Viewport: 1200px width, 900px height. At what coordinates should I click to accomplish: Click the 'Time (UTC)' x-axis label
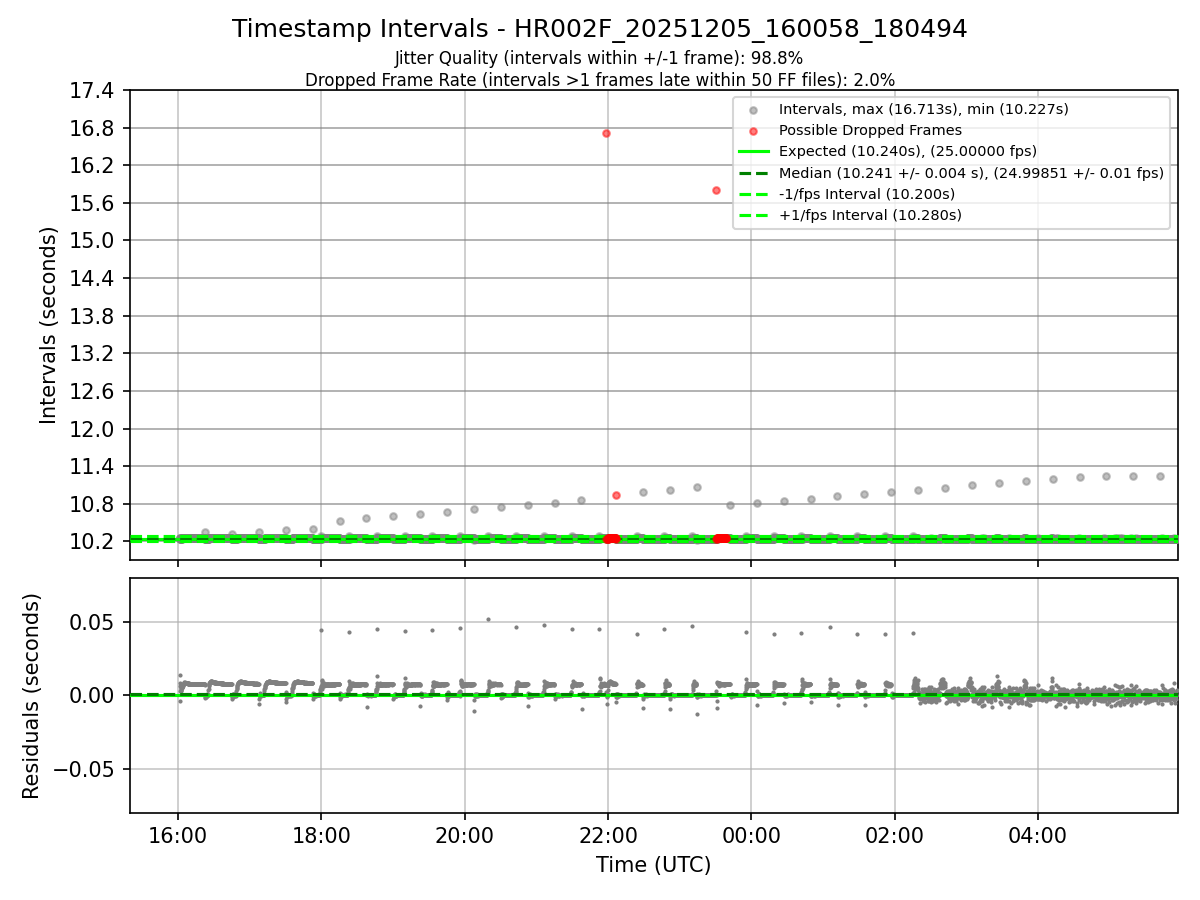click(x=653, y=865)
